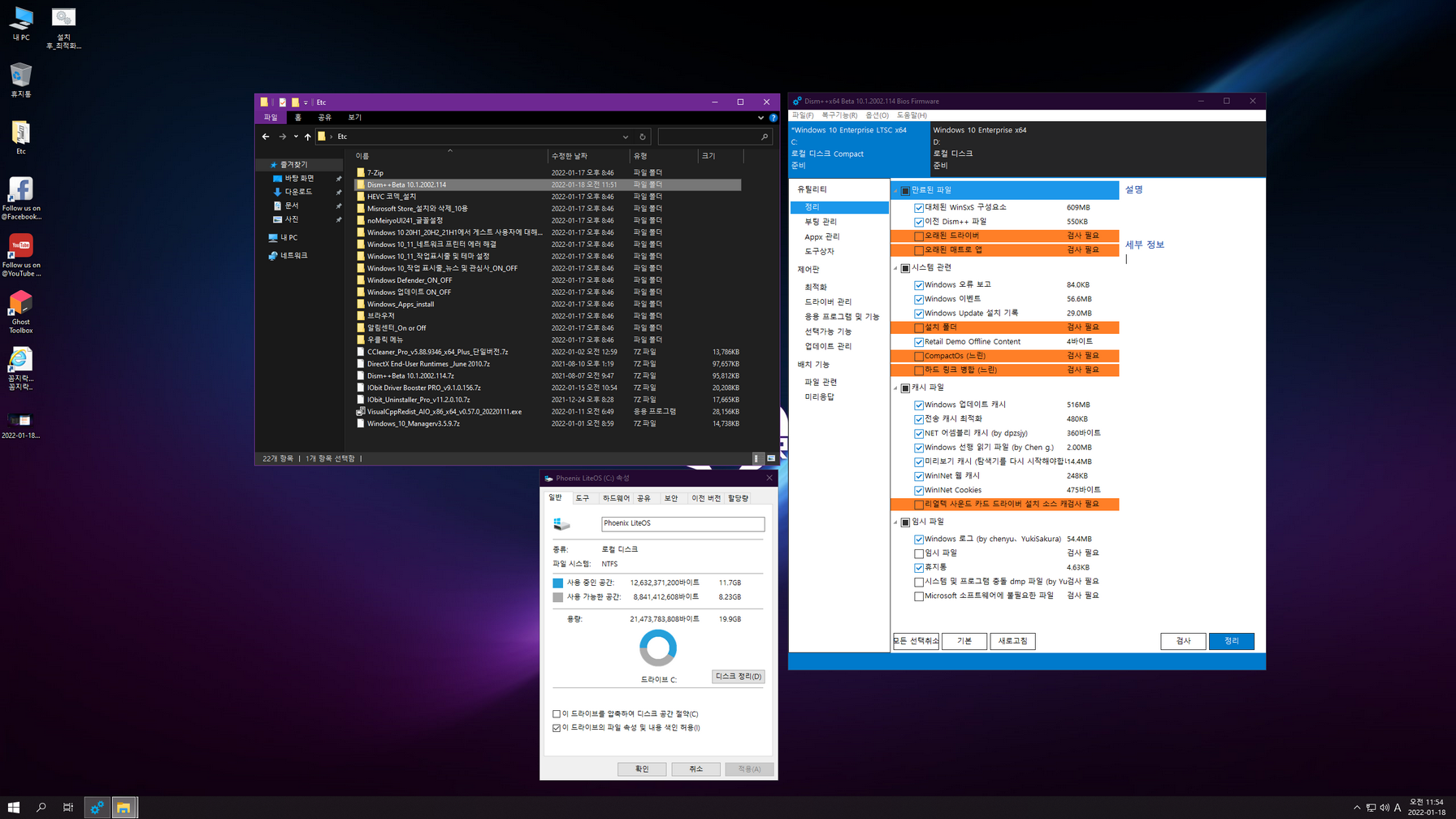Toggle file indexing checkbox in properties
Image resolution: width=1456 pixels, height=819 pixels.
click(x=557, y=728)
